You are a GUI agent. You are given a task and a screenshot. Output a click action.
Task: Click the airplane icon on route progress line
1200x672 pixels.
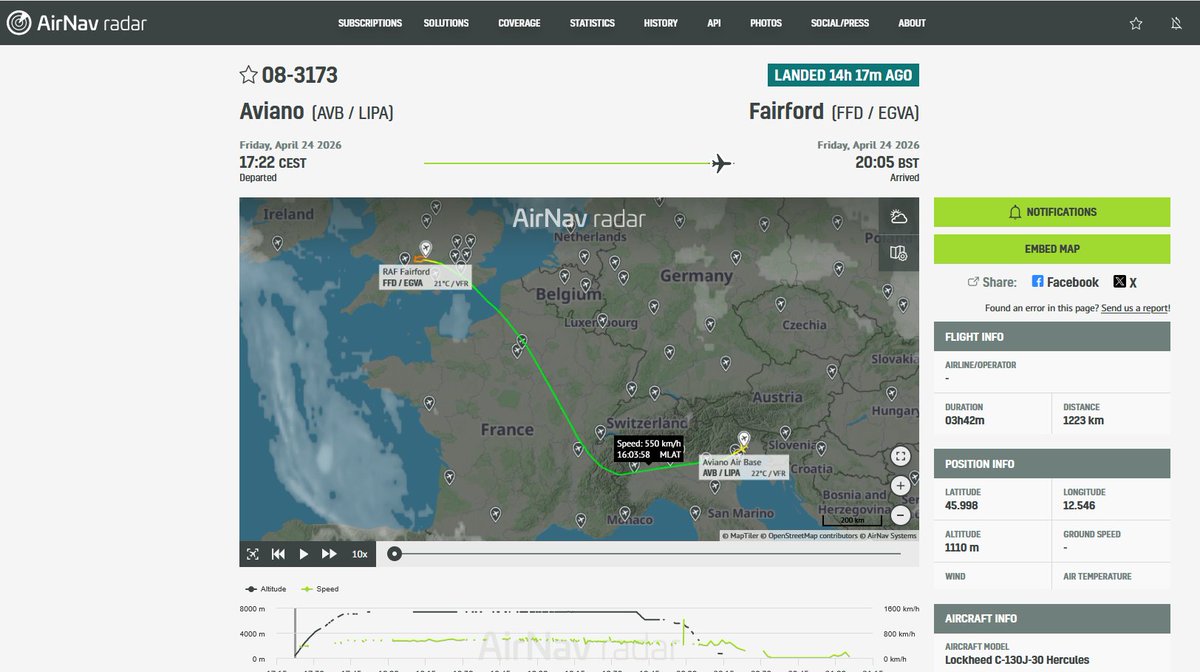click(720, 163)
